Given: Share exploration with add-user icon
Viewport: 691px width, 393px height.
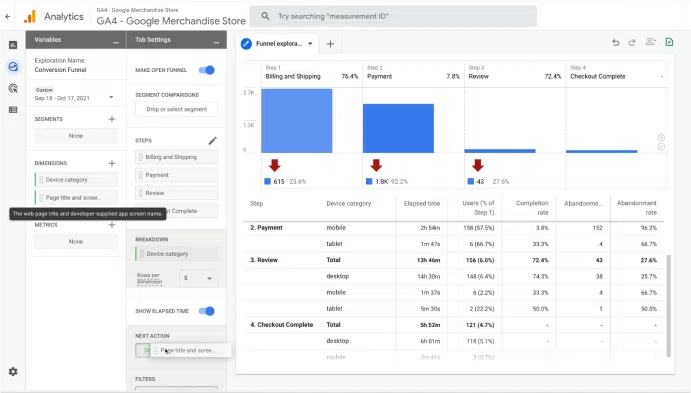Looking at the screenshot, I should (x=650, y=42).
